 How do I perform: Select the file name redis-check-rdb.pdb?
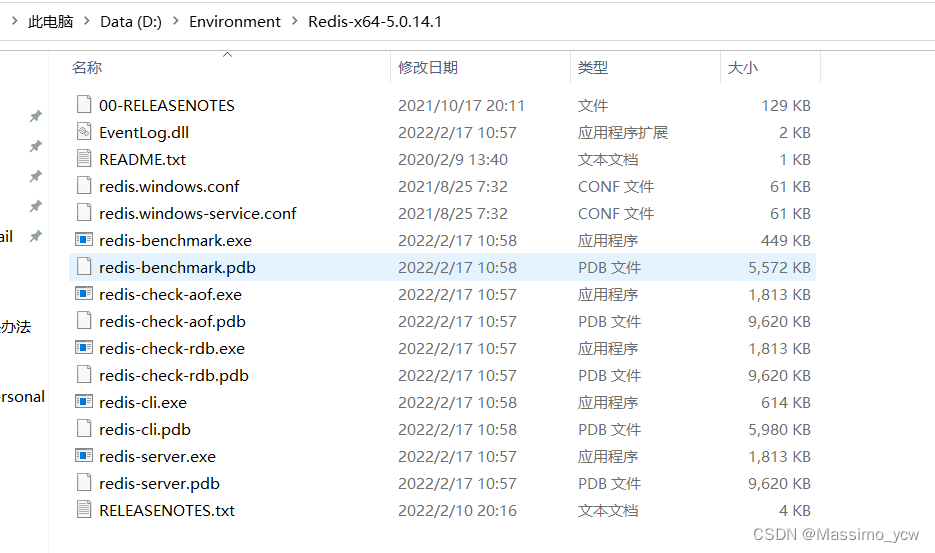[174, 375]
